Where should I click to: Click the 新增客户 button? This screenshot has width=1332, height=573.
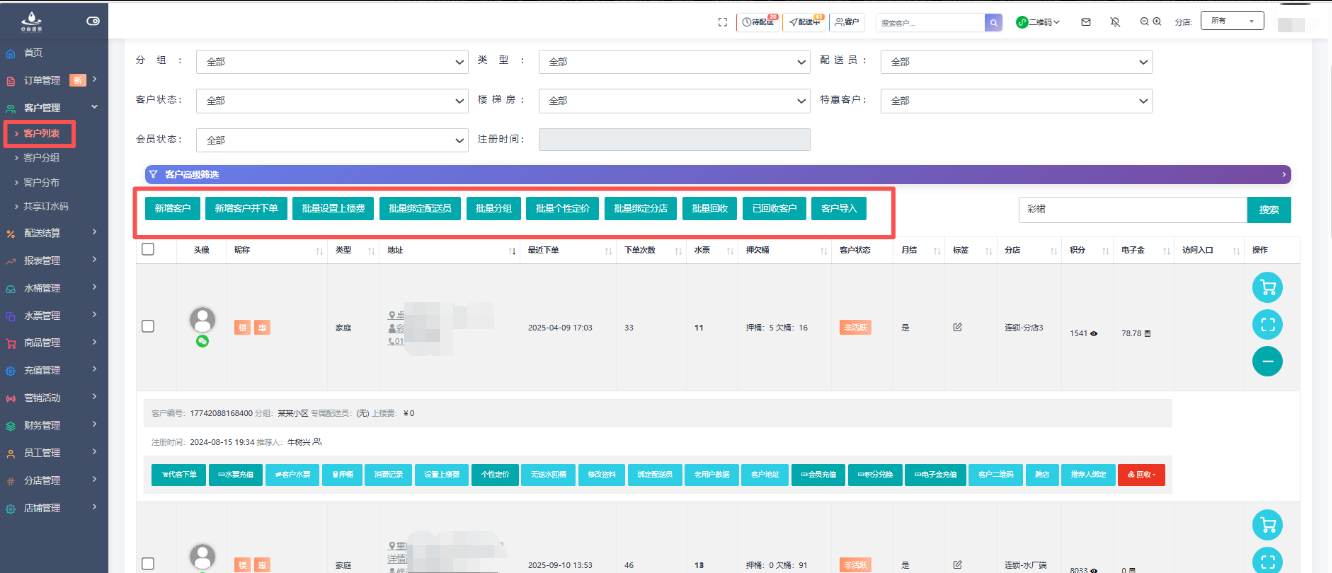[172, 209]
